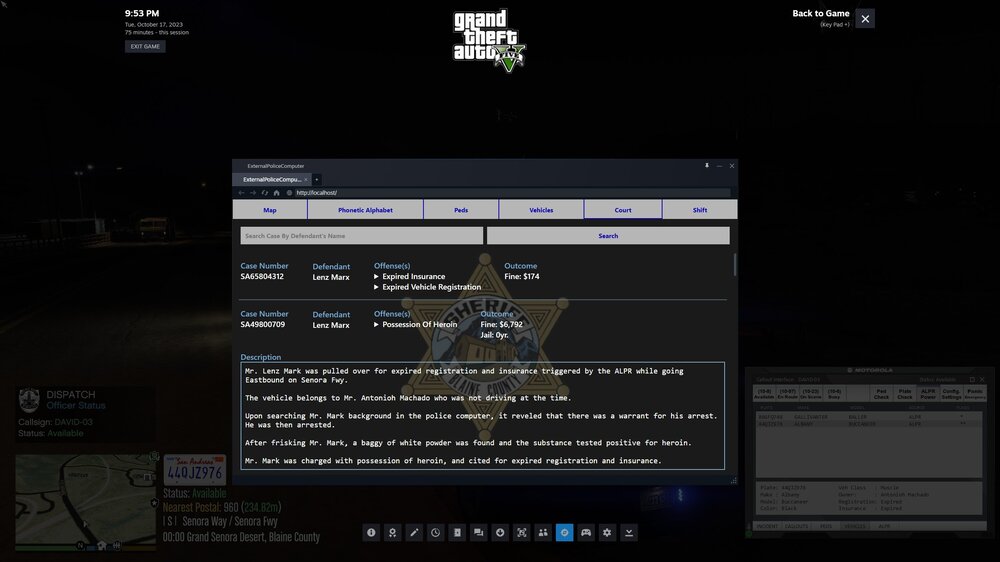Click the in-game minimap
Screen dimensions: 1000x562
[x=85, y=502]
